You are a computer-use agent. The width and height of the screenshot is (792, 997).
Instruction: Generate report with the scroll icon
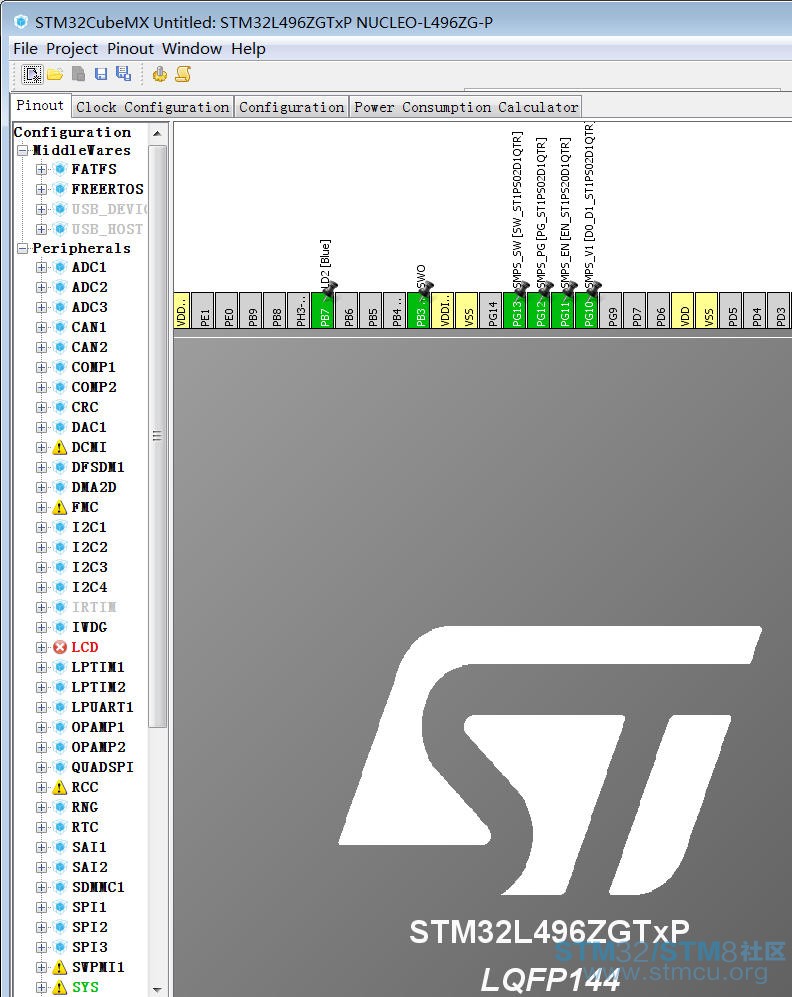coord(183,74)
